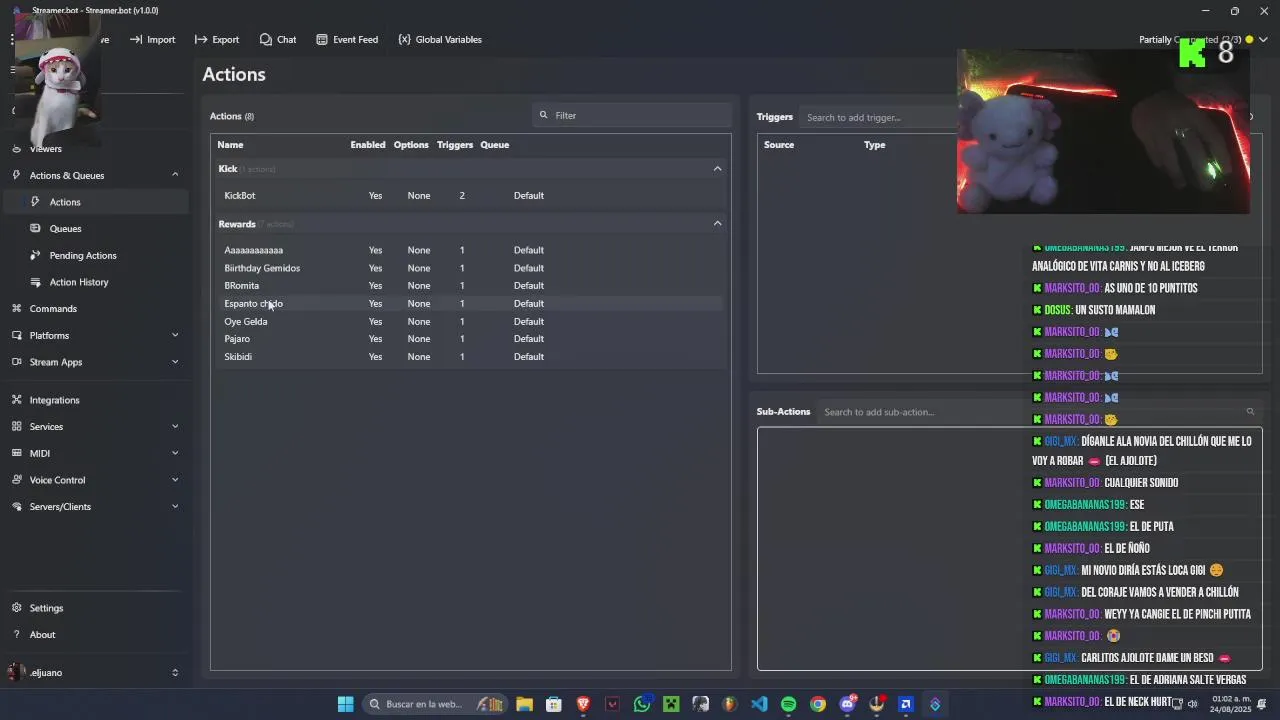The image size is (1280, 720).
Task: Collapse the Kick actions group
Action: [717, 169]
